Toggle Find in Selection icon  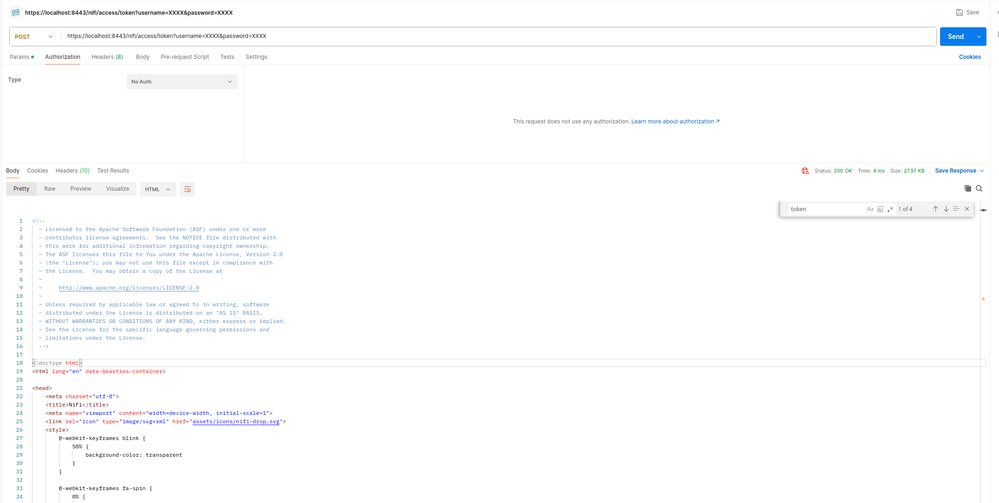tap(956, 209)
